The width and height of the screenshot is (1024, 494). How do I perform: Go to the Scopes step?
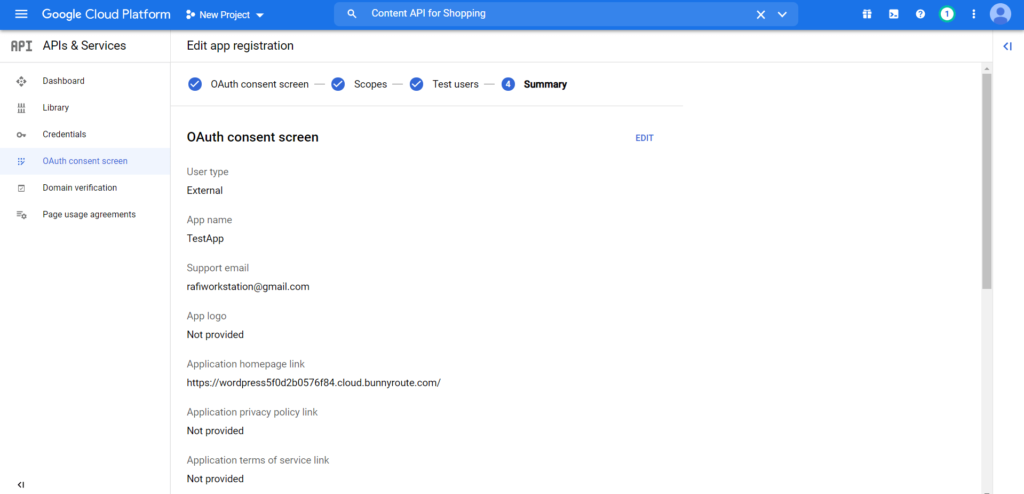click(370, 84)
